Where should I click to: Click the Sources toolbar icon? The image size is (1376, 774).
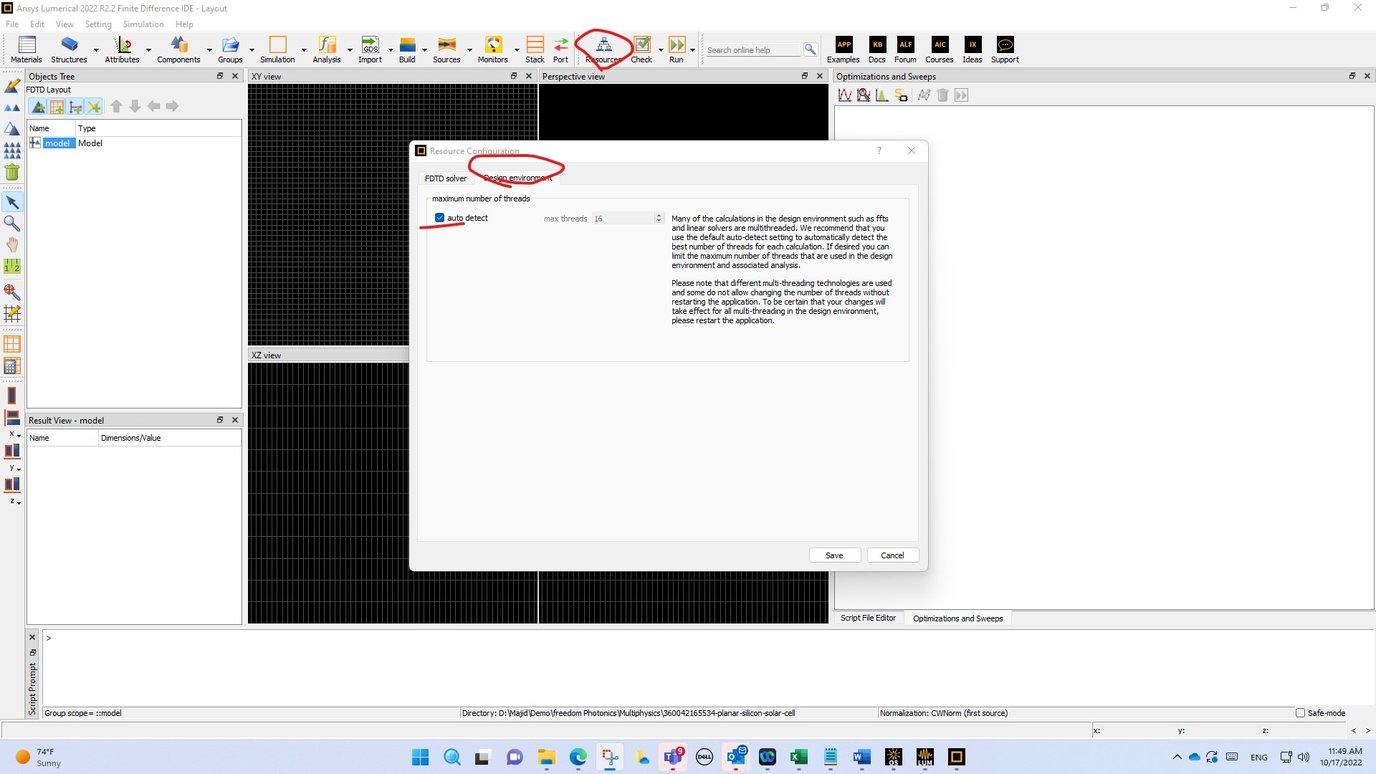pos(446,47)
